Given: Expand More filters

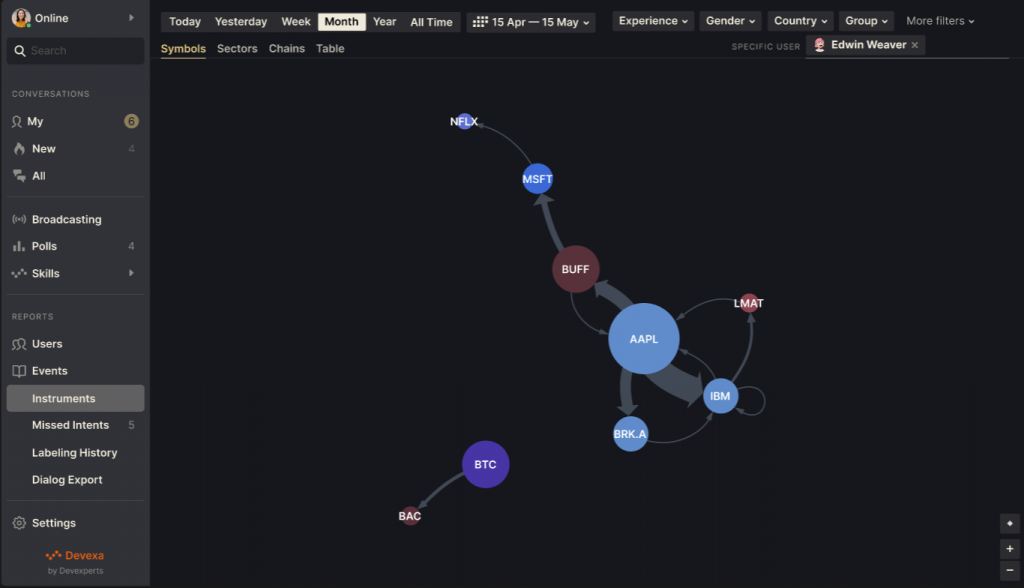Looking at the screenshot, I should tap(940, 21).
